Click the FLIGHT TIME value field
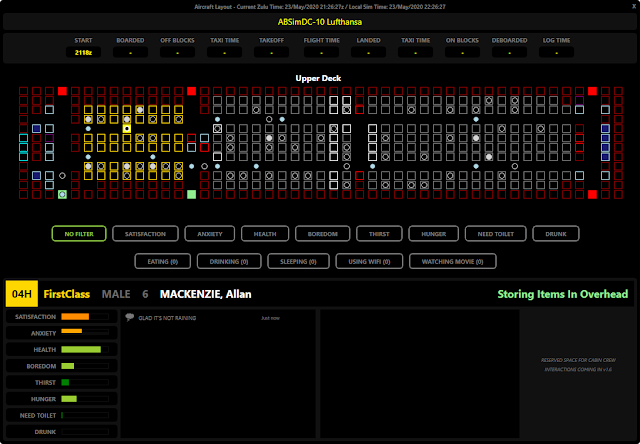 [321, 53]
